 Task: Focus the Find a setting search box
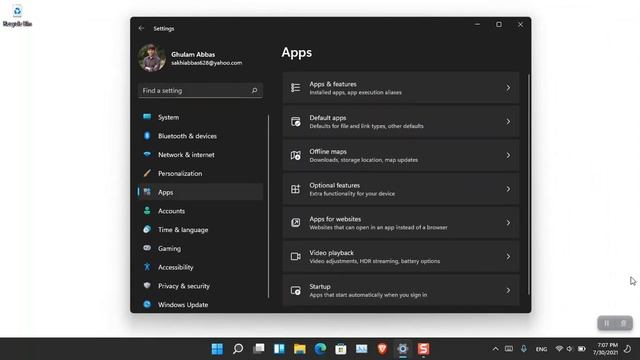pyautogui.click(x=200, y=90)
